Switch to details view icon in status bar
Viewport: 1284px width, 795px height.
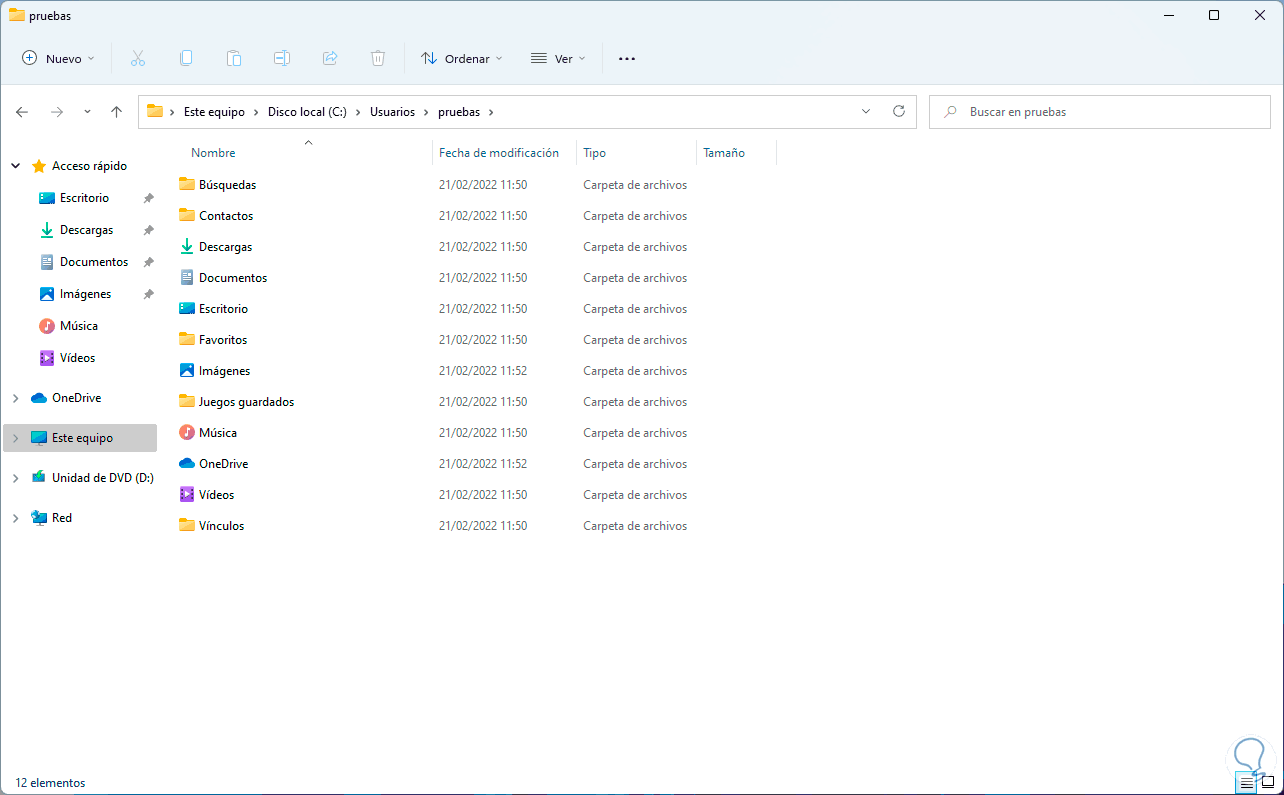1246,782
